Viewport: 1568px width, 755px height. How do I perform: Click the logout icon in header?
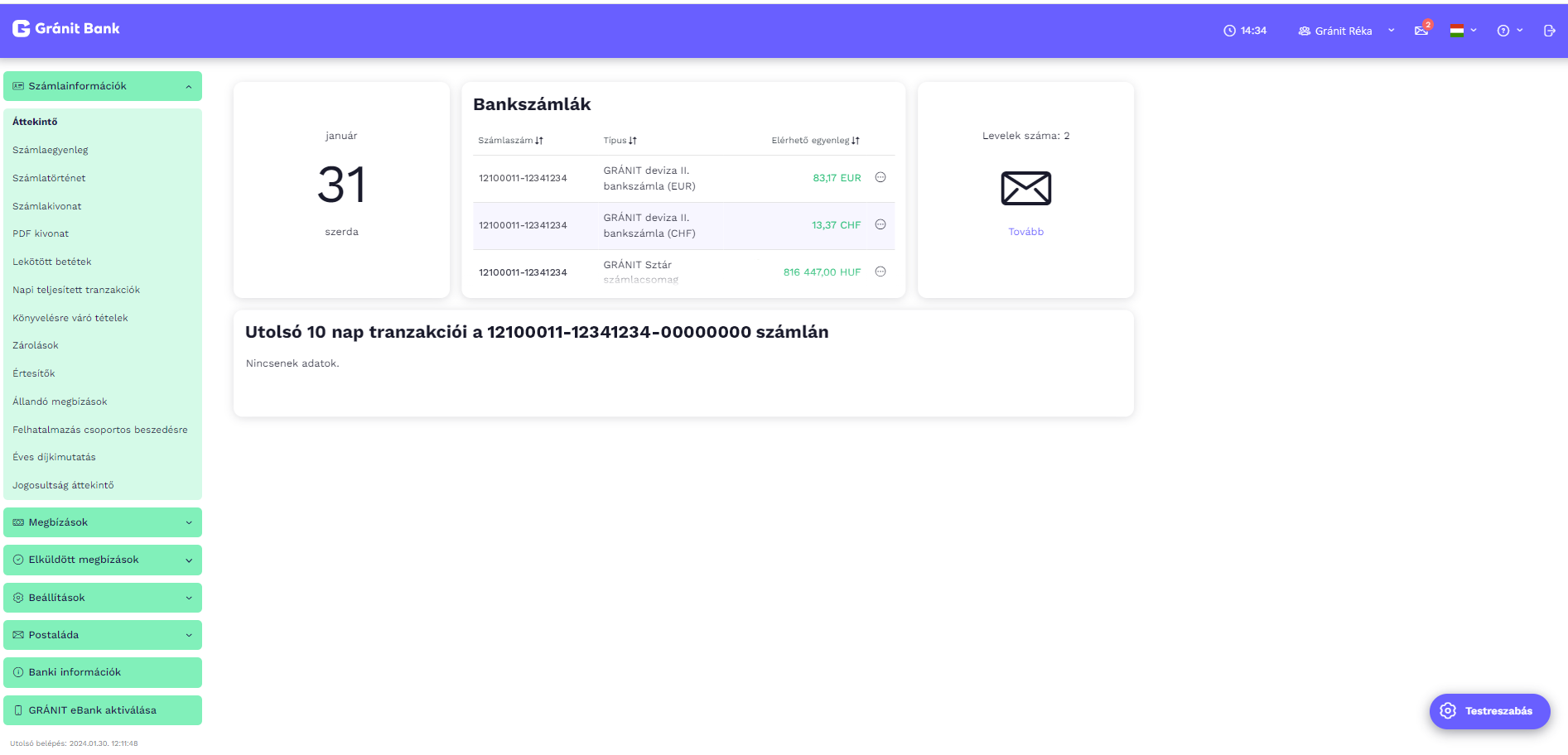1549,31
